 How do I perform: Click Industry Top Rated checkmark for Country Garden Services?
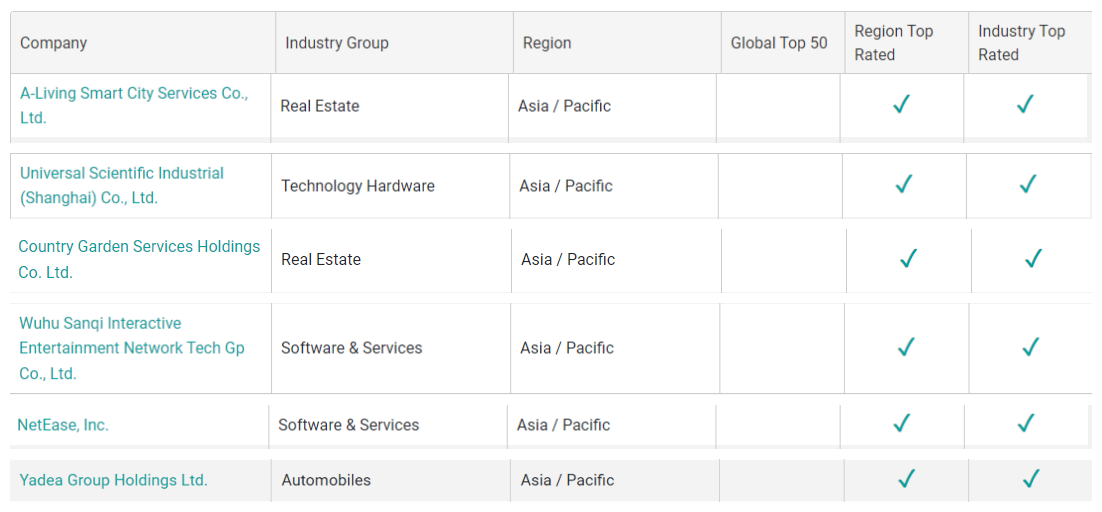(1033, 259)
